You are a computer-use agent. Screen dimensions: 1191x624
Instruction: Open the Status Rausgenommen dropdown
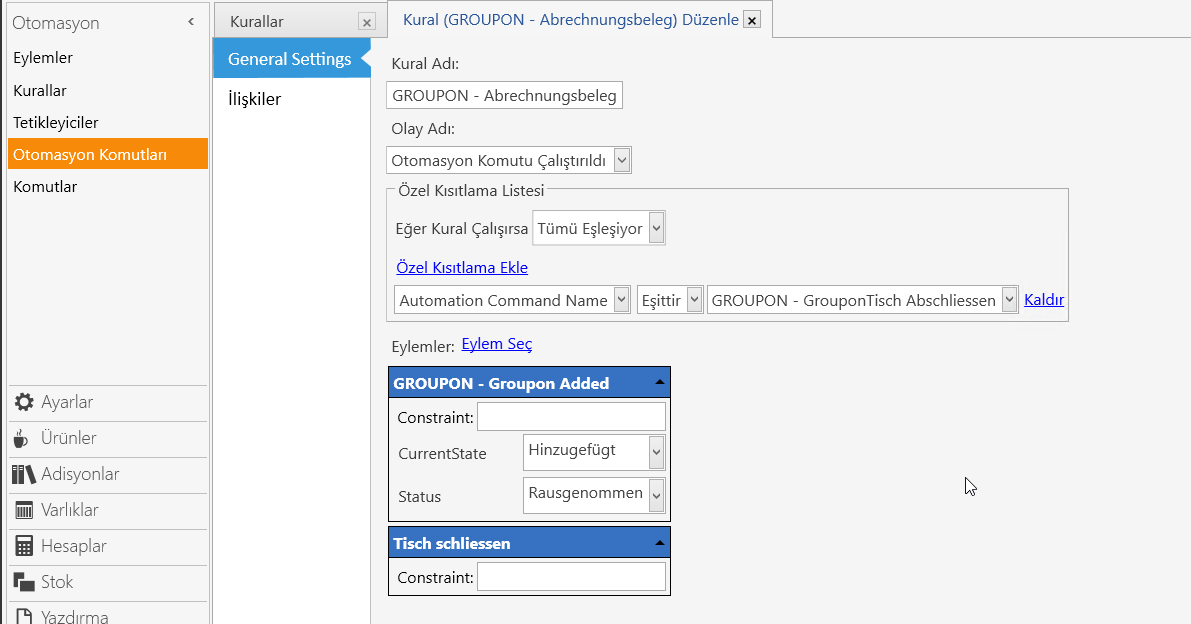(656, 496)
